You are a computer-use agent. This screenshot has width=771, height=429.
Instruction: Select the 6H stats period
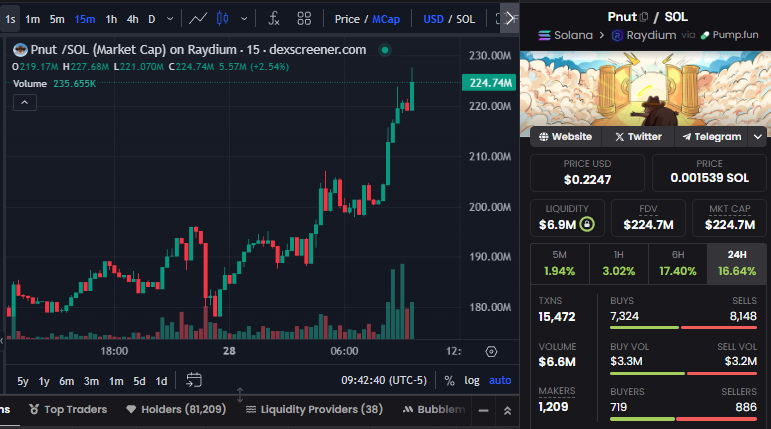pos(678,263)
